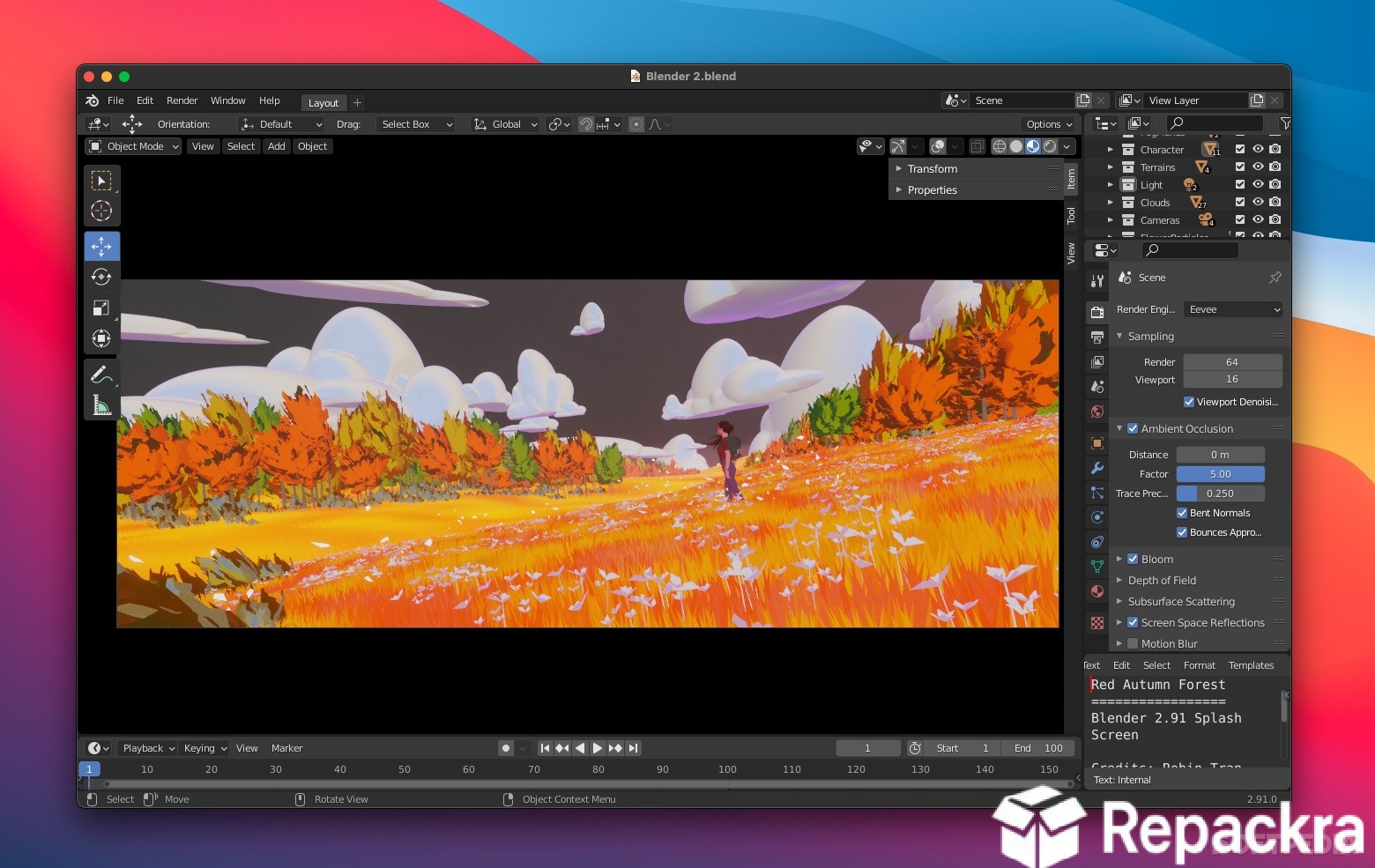Jump to the animation start frame
The height and width of the screenshot is (868, 1375).
point(545,748)
